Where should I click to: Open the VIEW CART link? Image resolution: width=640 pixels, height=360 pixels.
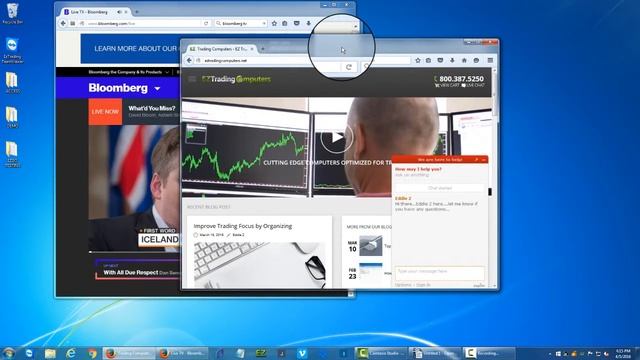pyautogui.click(x=447, y=85)
